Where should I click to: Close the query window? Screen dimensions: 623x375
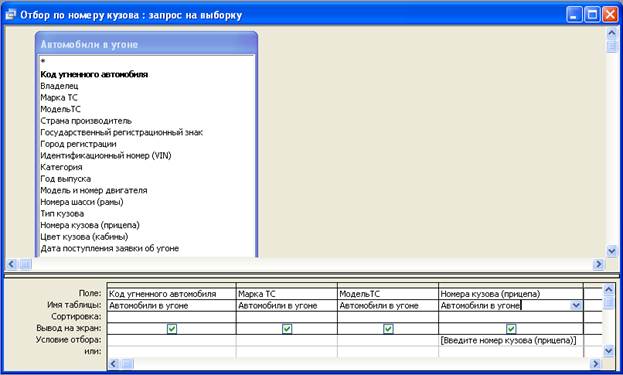pyautogui.click(x=610, y=15)
